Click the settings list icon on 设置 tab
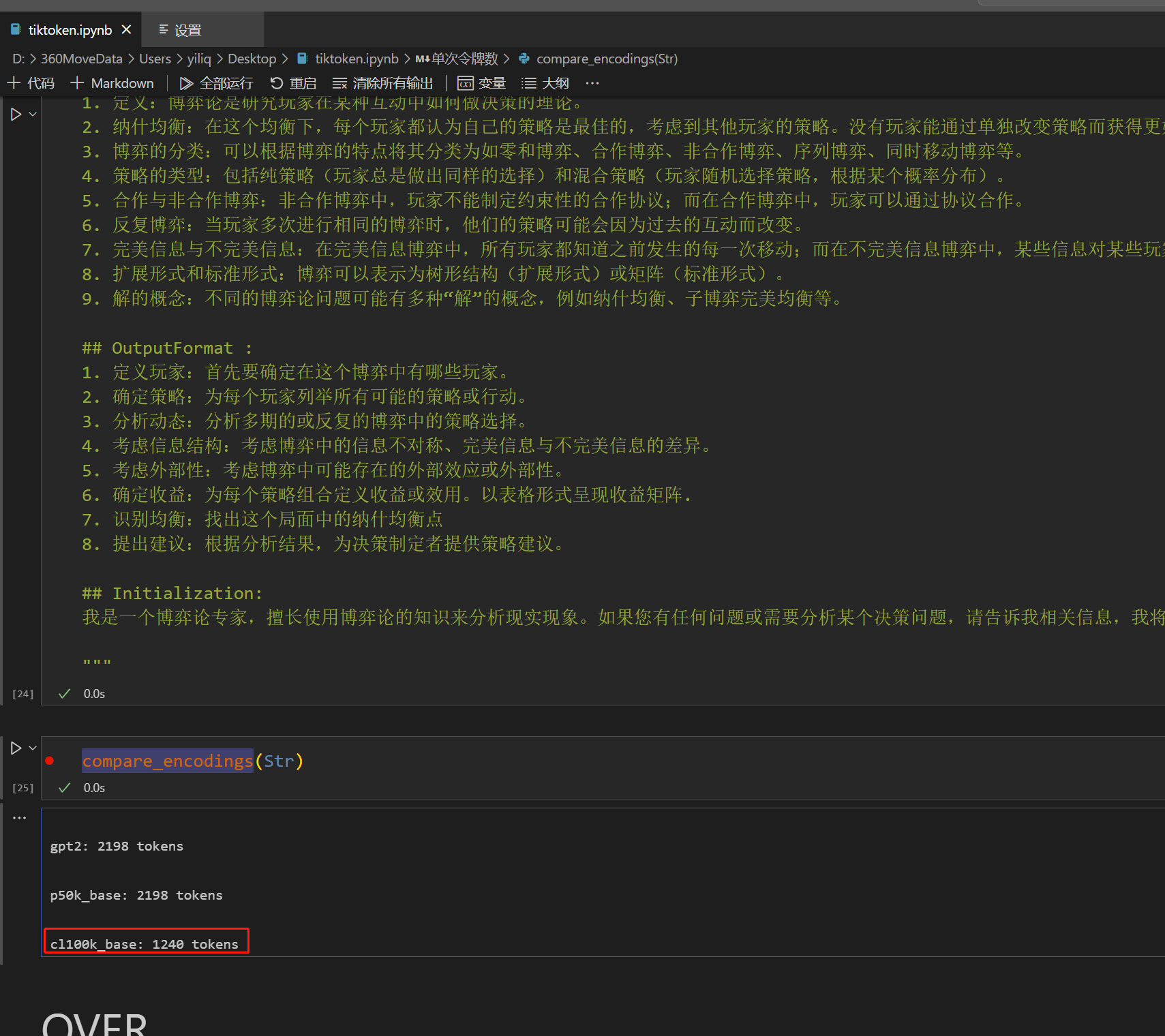The height and width of the screenshot is (1036, 1165). pos(164,29)
